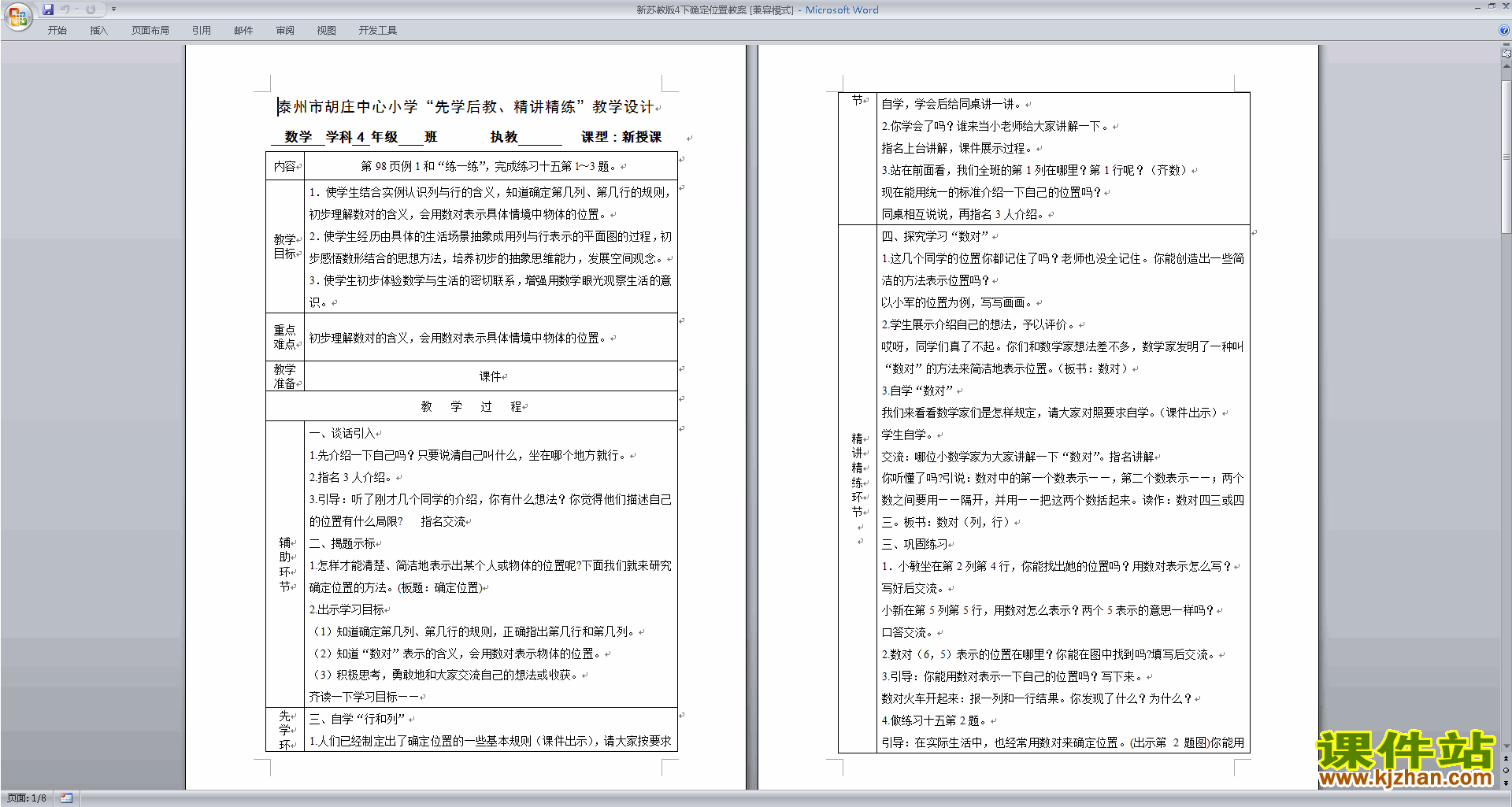Viewport: 1512px width, 807px height.
Task: Open the 邮件 ribbon tab
Action: pos(243,30)
